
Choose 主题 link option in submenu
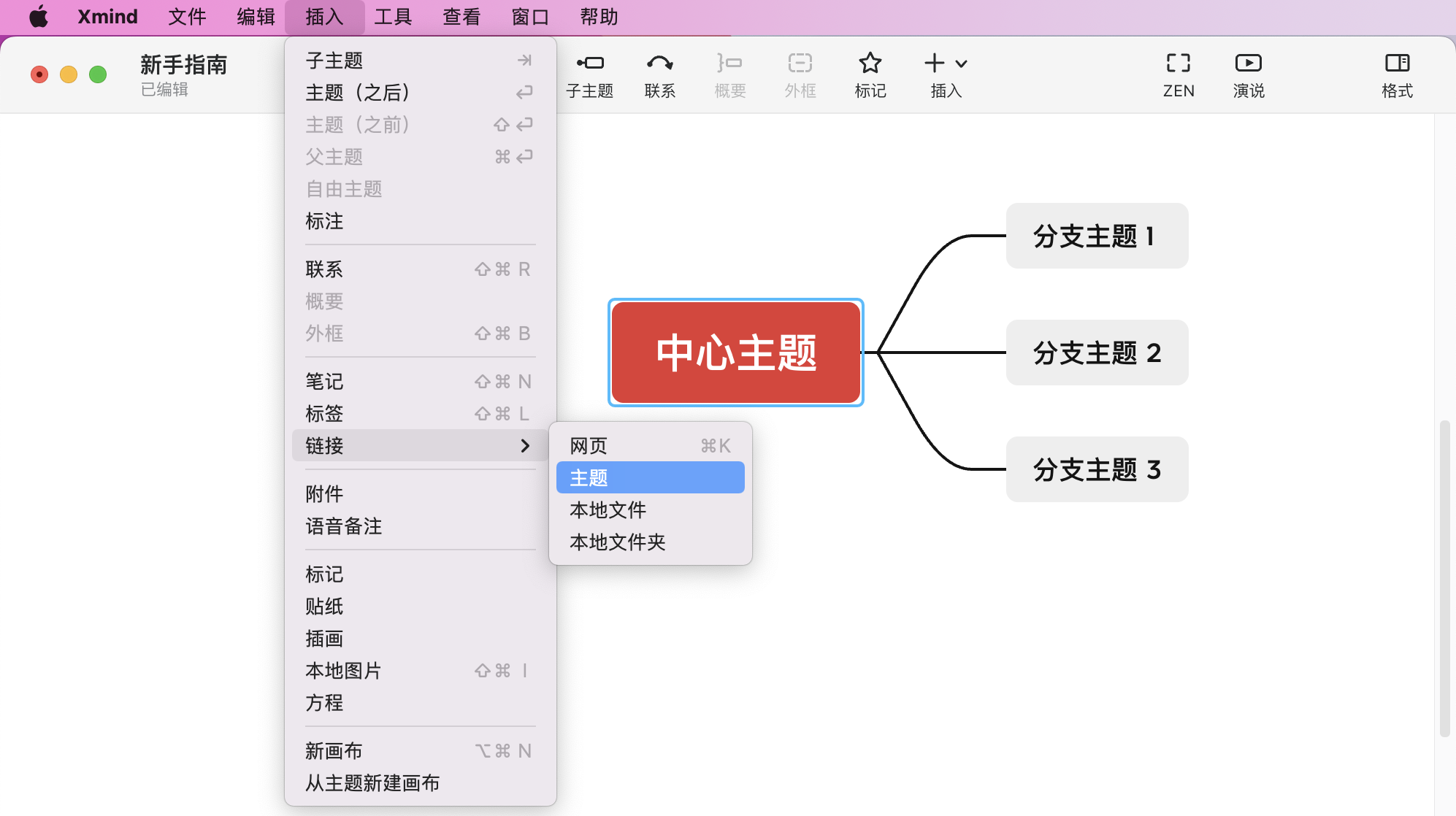pos(650,478)
